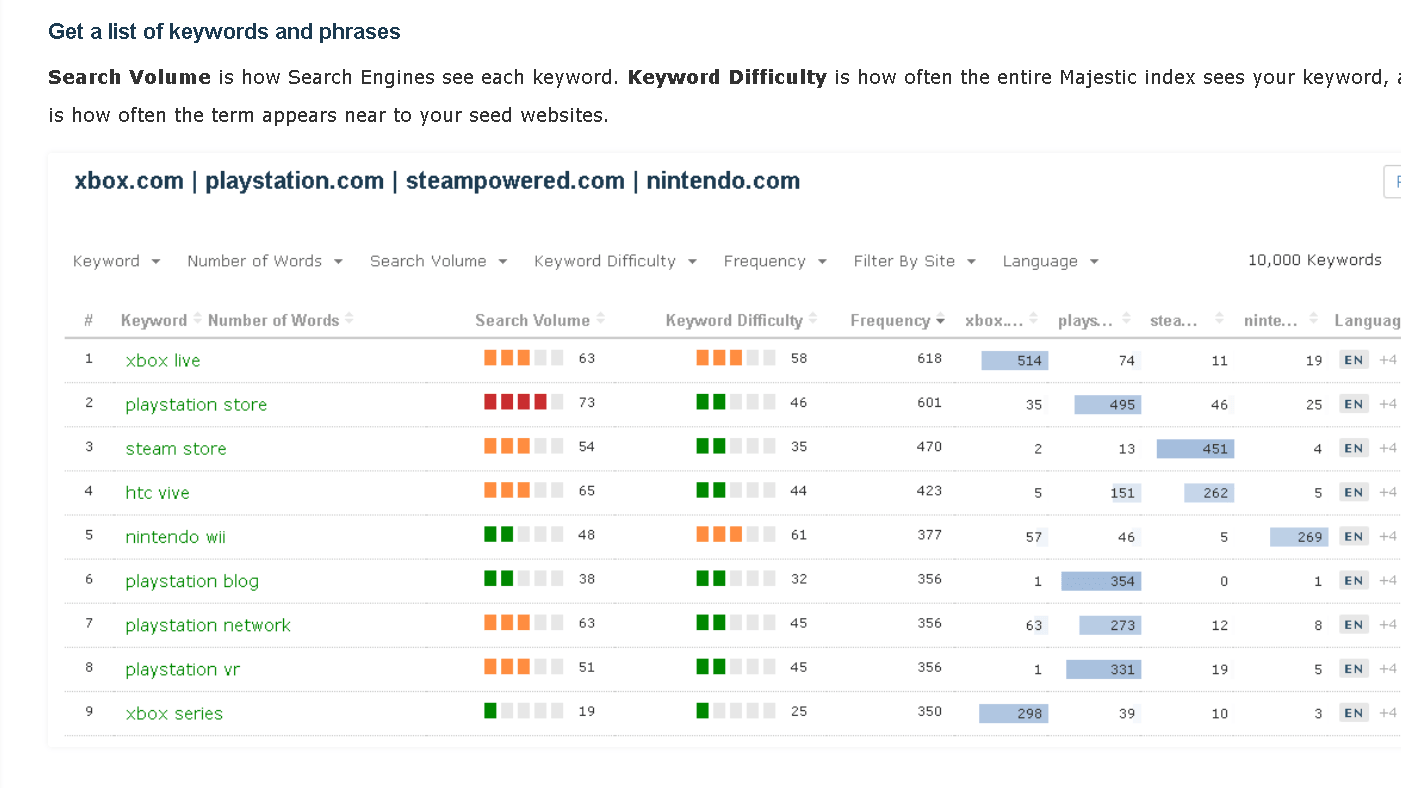Image resolution: width=1401 pixels, height=788 pixels.
Task: Click the highlighted 514 value bar for xbox
Action: click(1014, 360)
